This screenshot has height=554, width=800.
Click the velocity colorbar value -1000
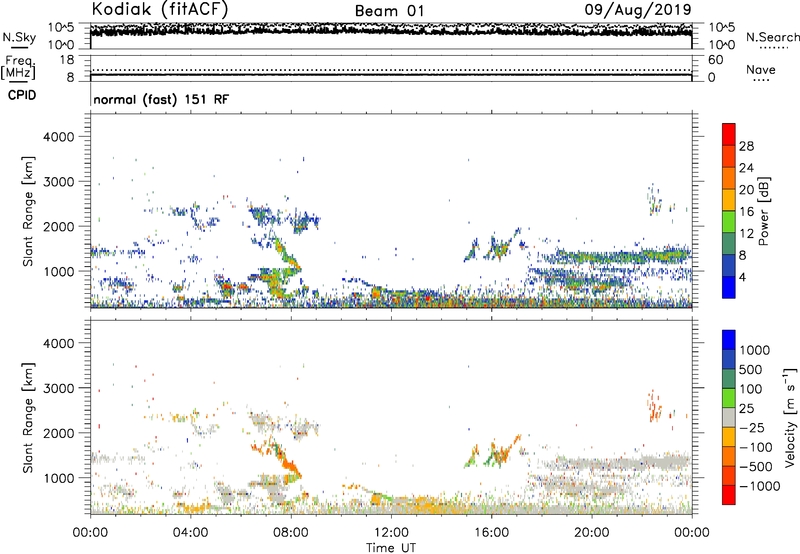pyautogui.click(x=759, y=486)
